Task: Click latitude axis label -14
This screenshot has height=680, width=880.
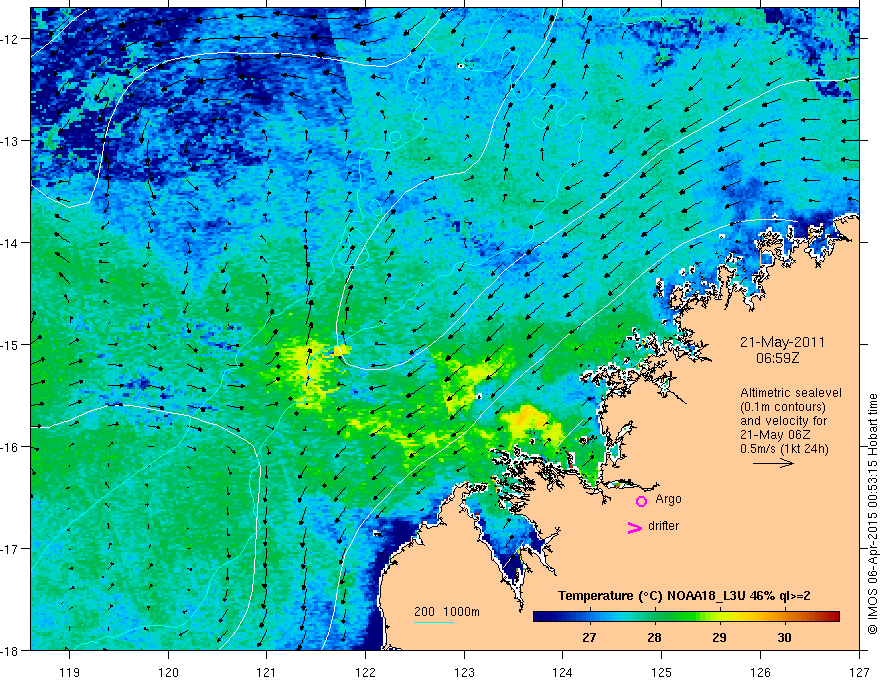Action: coord(11,242)
